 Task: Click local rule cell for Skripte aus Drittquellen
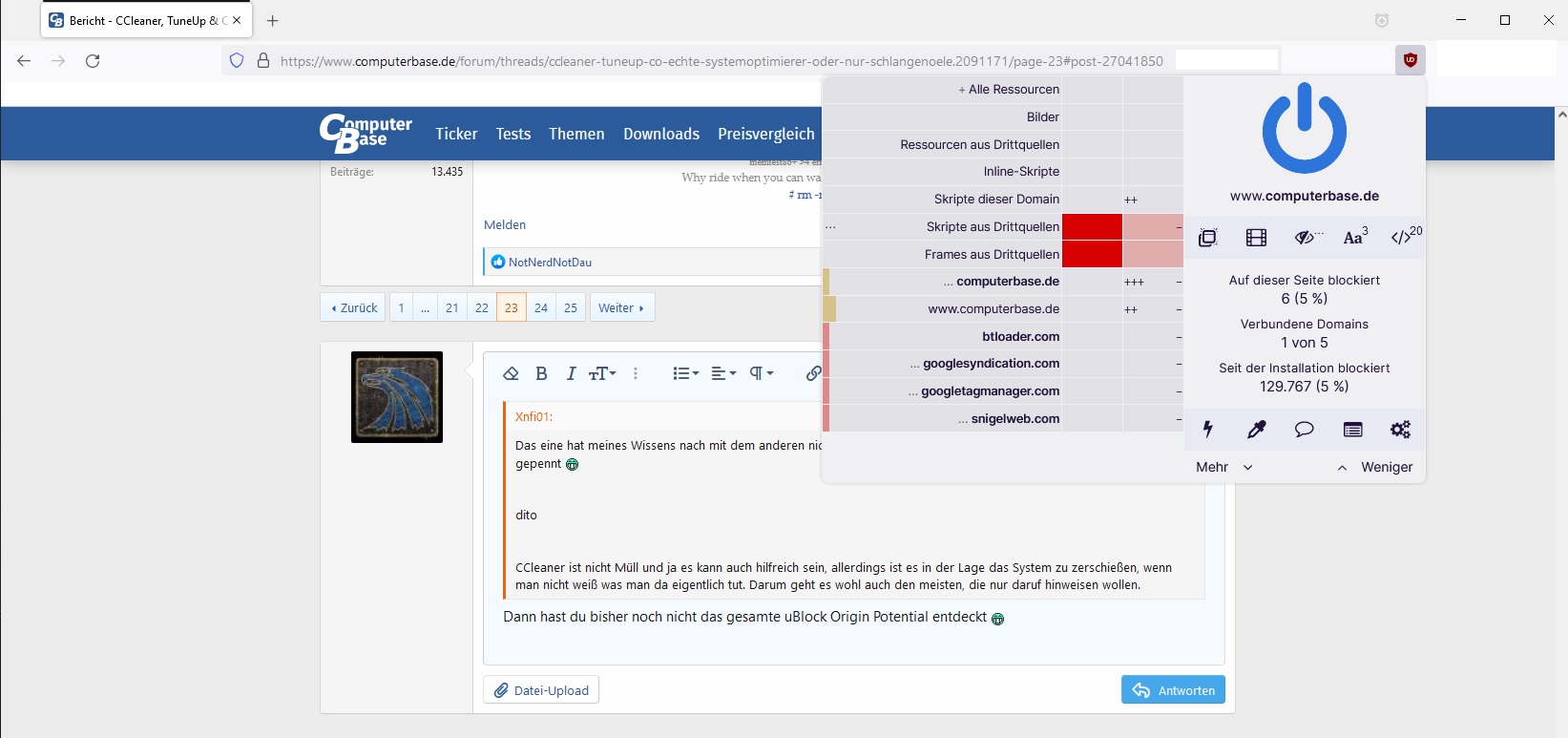tap(1153, 226)
